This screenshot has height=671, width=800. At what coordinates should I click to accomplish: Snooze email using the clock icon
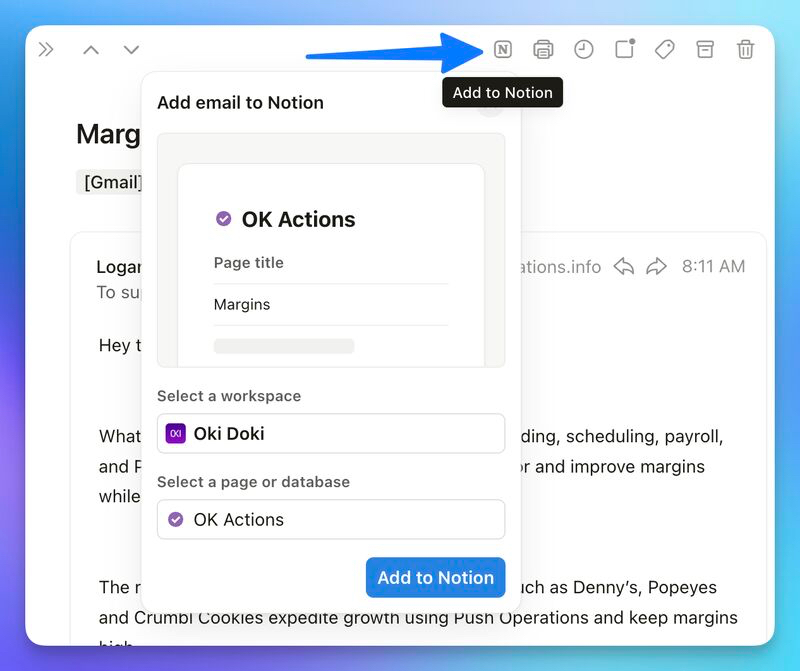pyautogui.click(x=583, y=49)
